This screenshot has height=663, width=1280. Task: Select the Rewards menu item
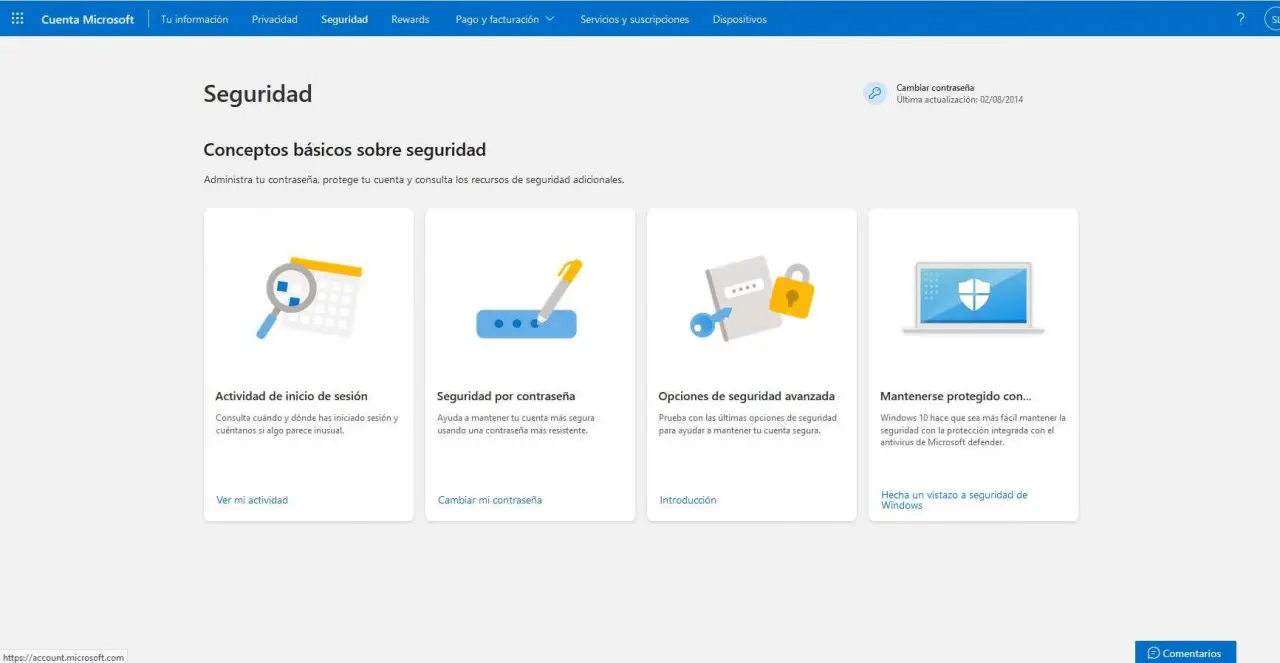pyautogui.click(x=410, y=19)
